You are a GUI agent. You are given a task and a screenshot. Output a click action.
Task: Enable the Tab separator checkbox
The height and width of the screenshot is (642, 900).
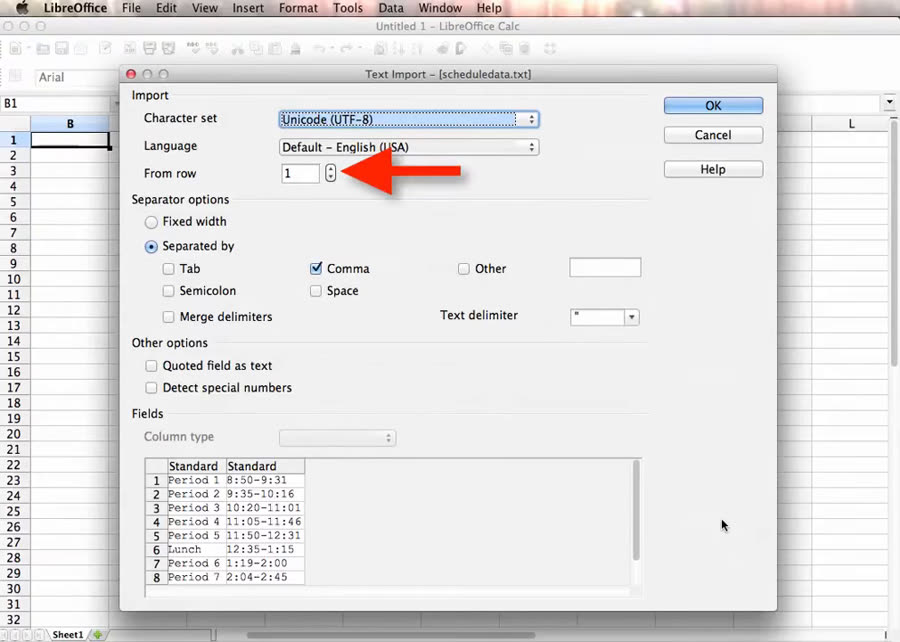(x=168, y=269)
